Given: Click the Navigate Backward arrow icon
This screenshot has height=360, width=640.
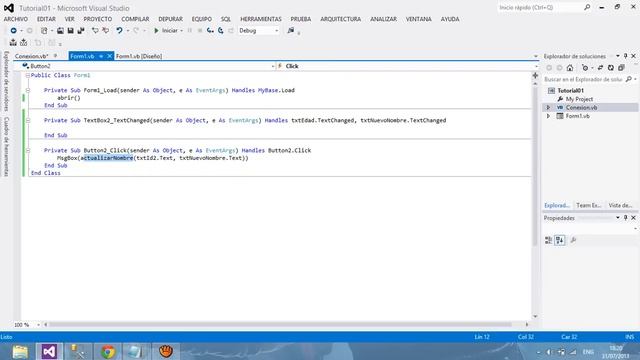Looking at the screenshot, I should tap(13, 31).
